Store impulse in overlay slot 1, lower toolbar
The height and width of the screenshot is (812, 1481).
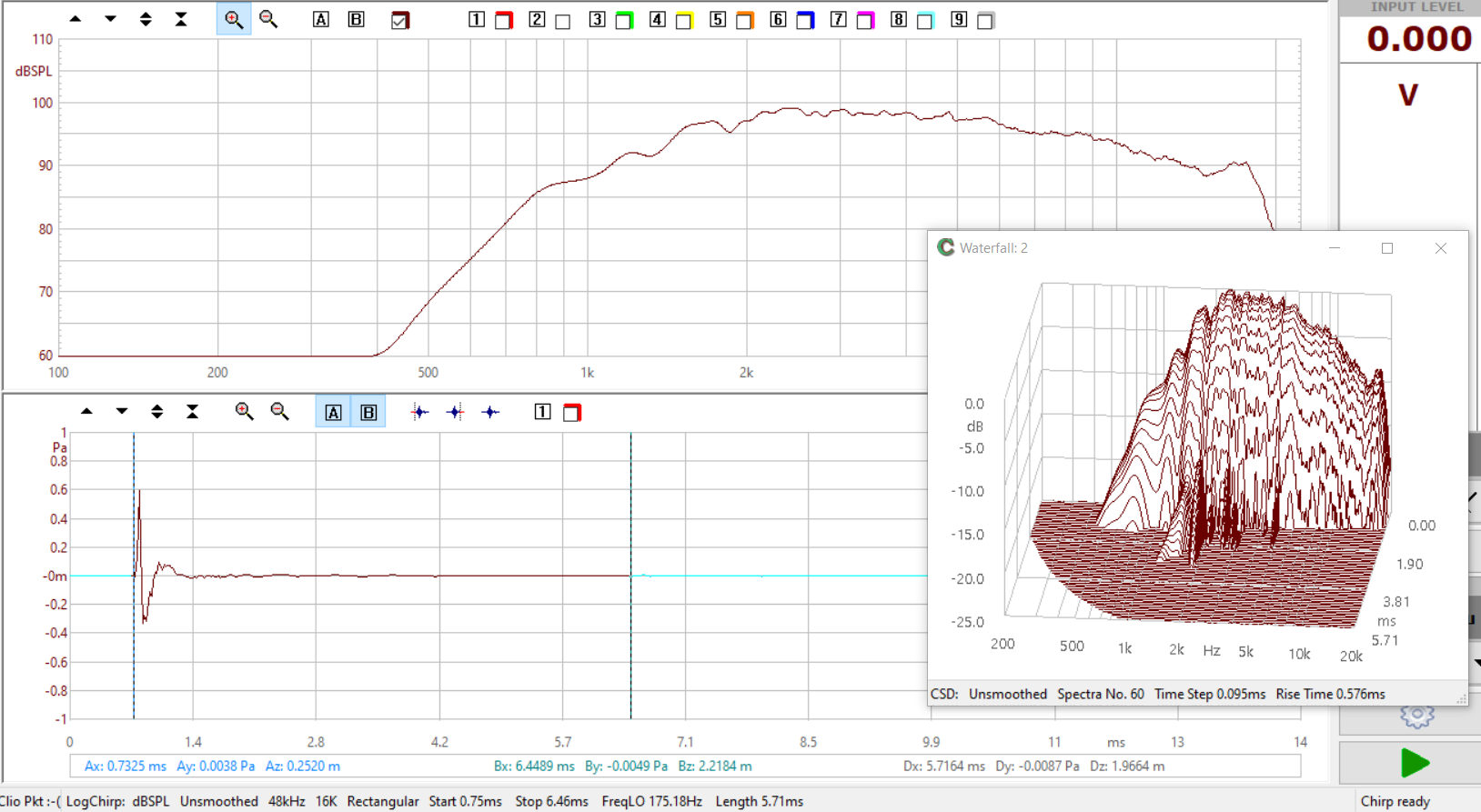click(x=542, y=412)
